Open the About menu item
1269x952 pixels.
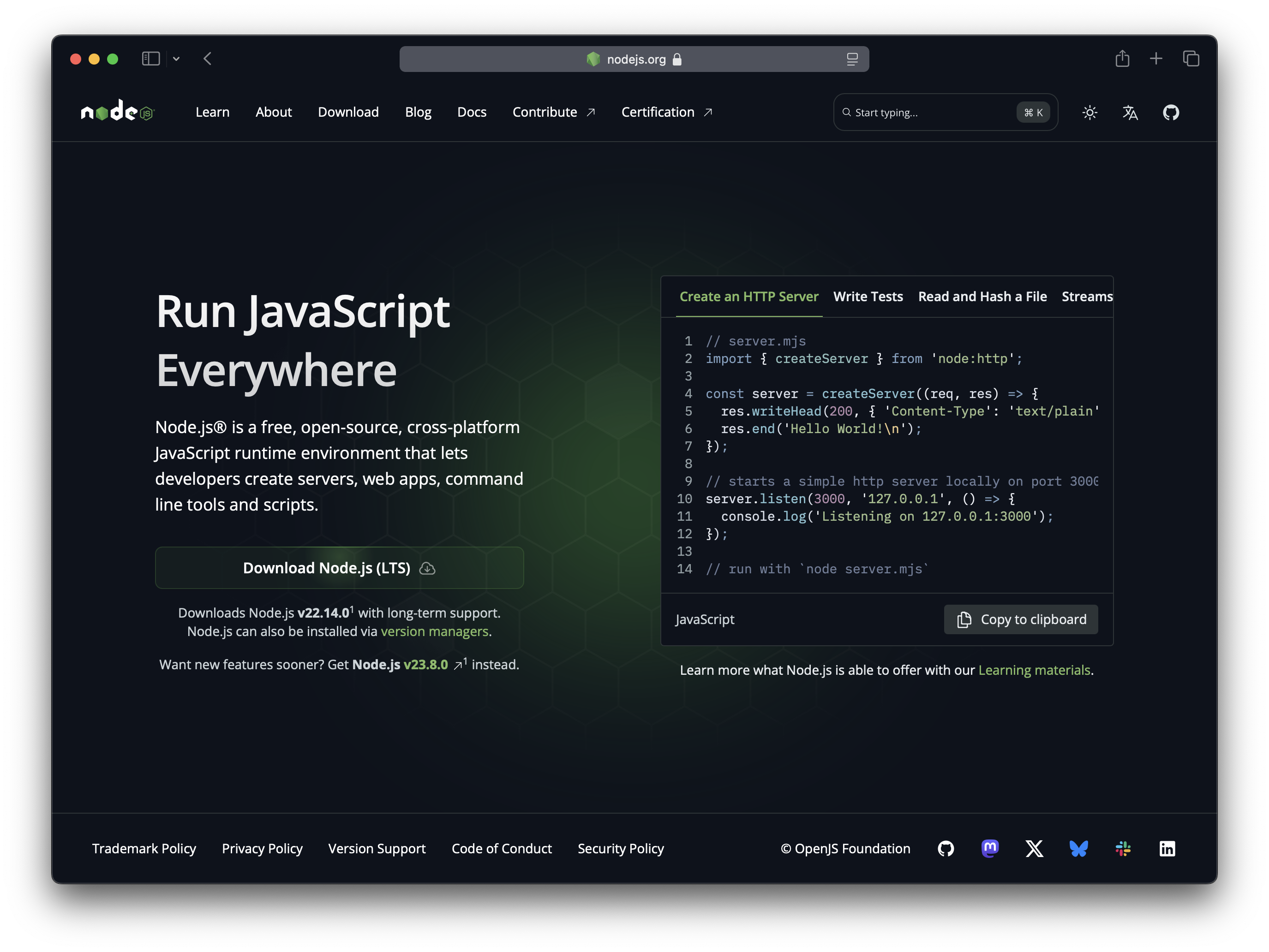(x=274, y=112)
